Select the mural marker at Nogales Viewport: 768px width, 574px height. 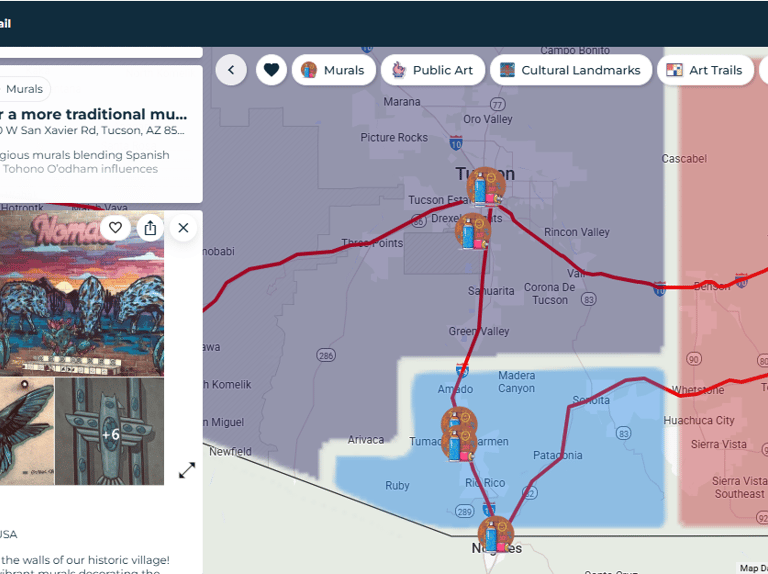496,535
